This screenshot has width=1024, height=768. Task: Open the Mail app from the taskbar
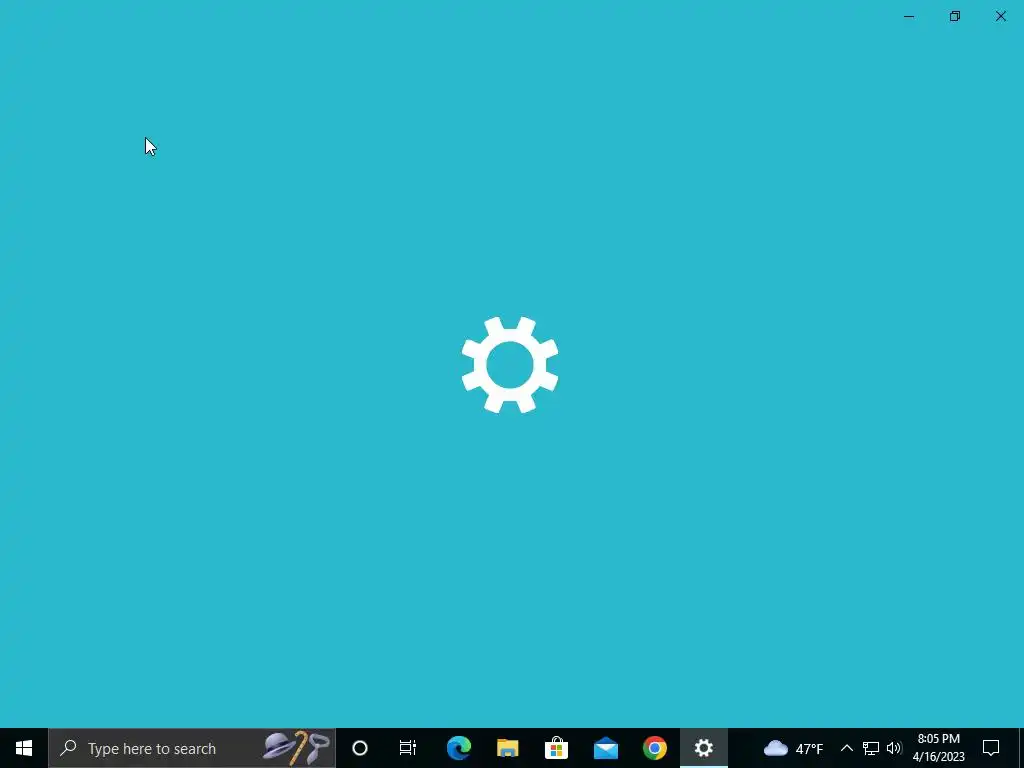point(605,748)
